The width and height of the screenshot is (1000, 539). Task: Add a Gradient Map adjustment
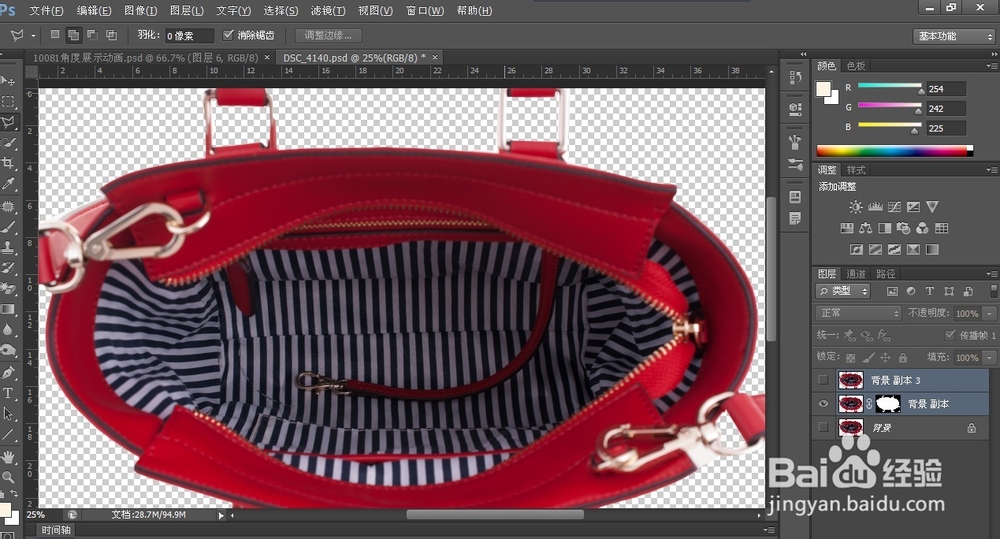(932, 249)
